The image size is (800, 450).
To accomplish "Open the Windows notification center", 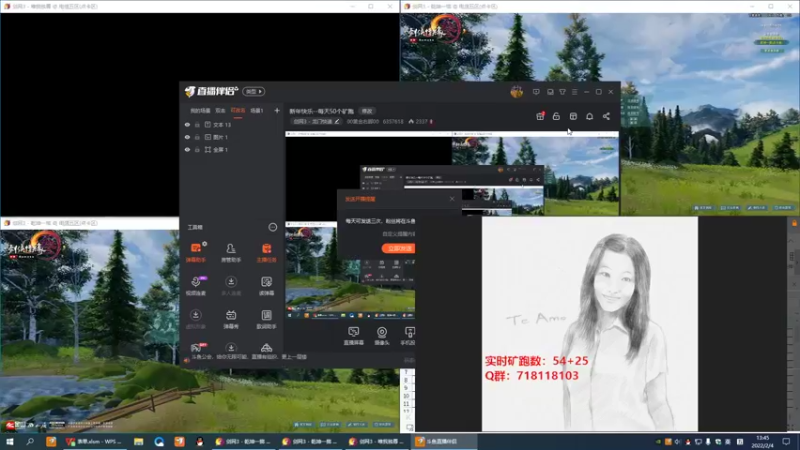I will [787, 441].
